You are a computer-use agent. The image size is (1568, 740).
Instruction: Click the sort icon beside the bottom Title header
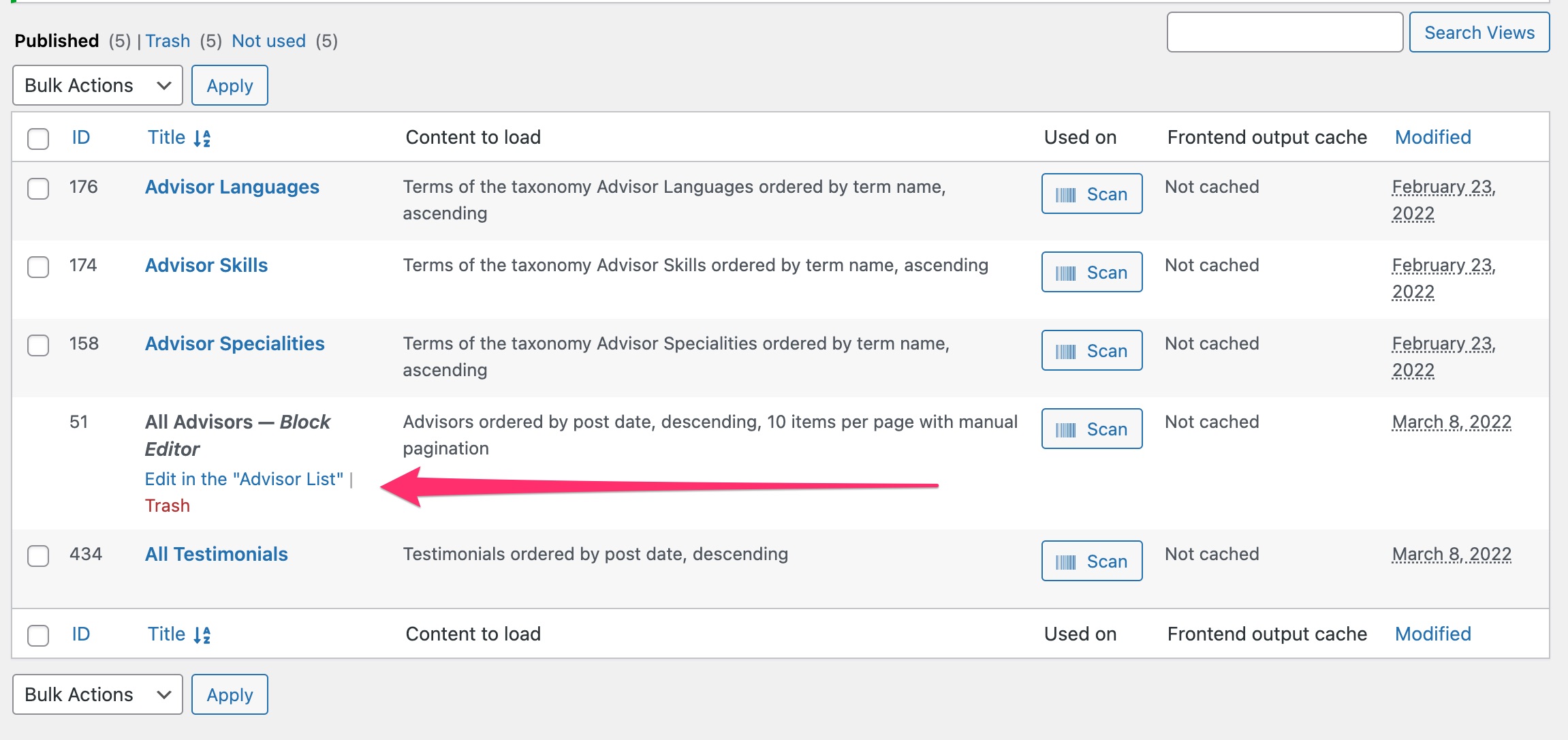202,635
